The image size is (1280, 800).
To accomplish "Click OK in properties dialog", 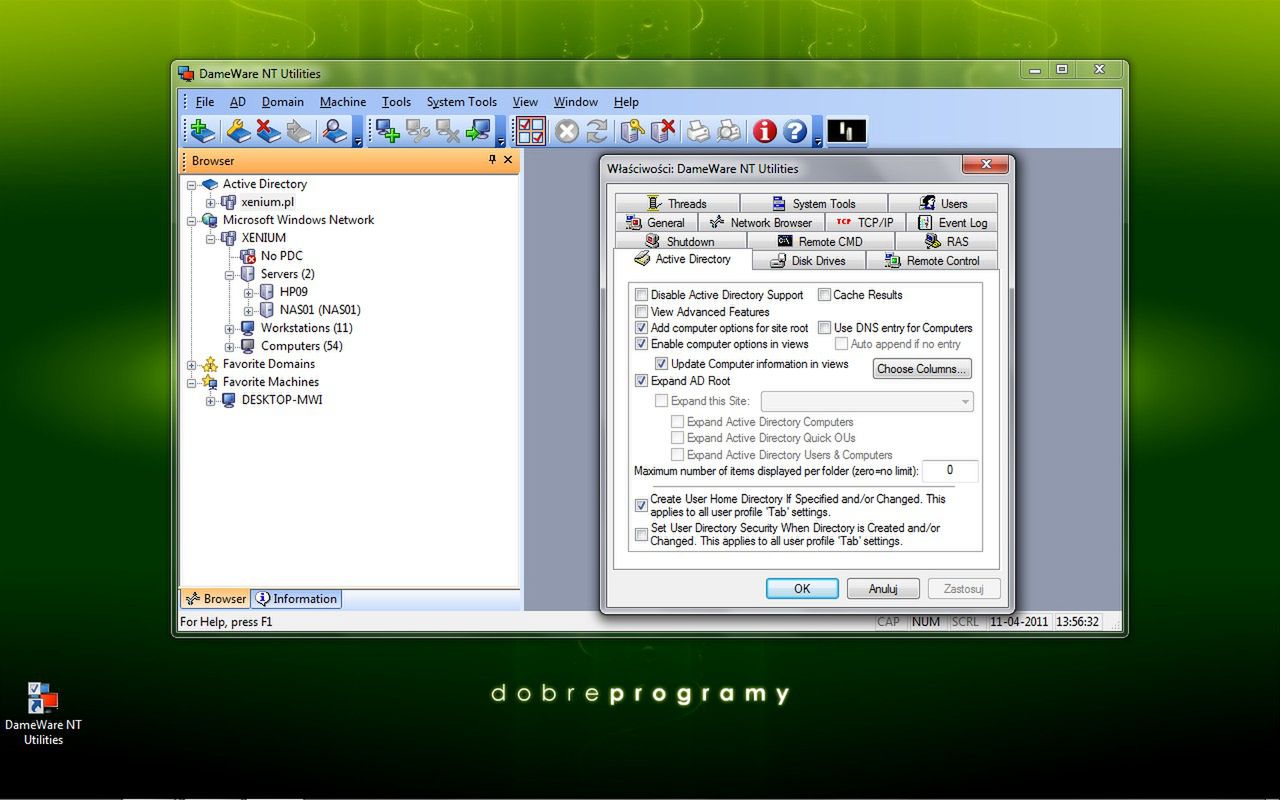I will coord(802,589).
